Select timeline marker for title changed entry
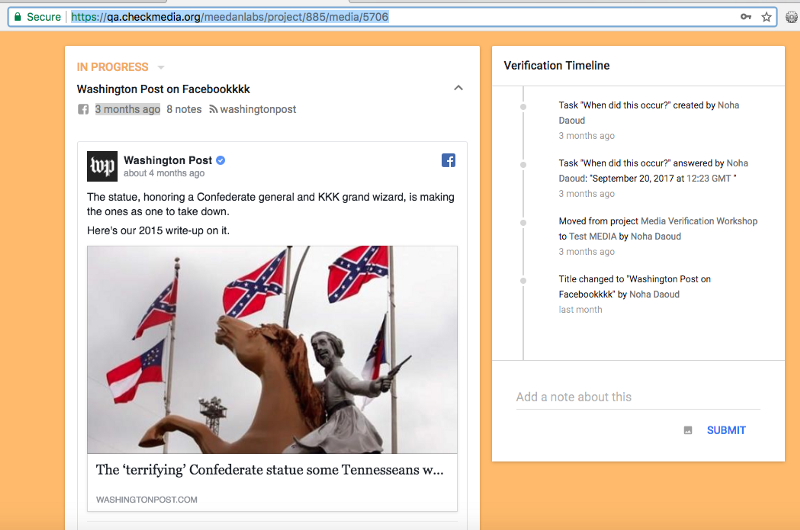800x530 pixels. coord(523,281)
